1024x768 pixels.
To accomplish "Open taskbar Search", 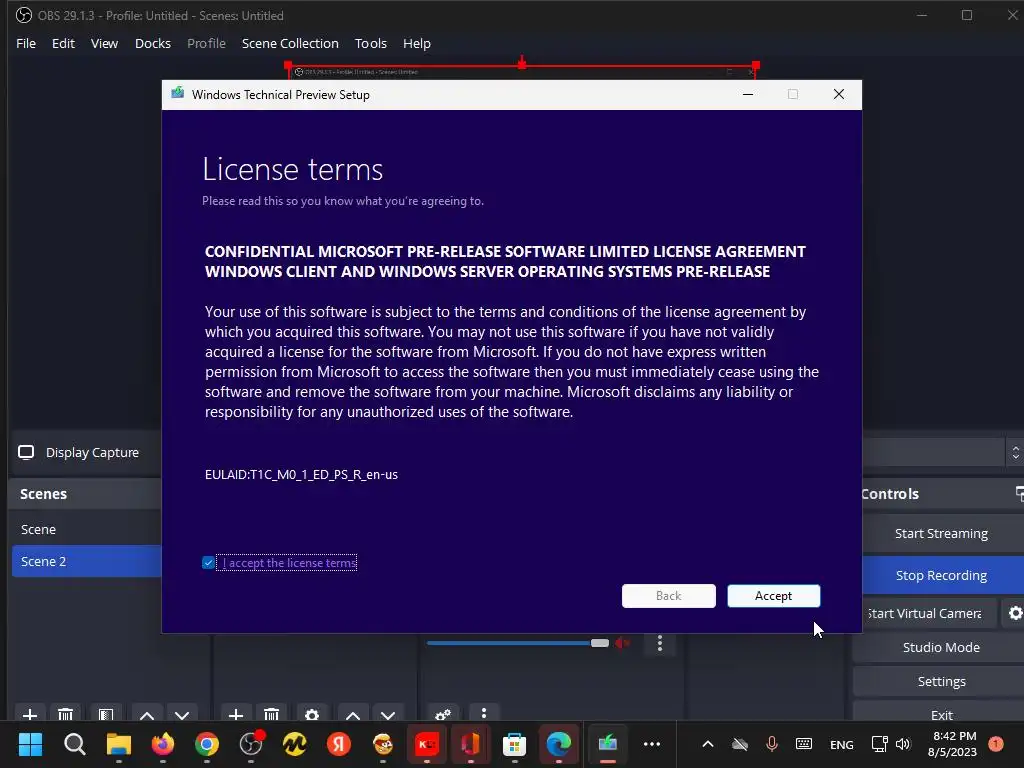I will 74,744.
